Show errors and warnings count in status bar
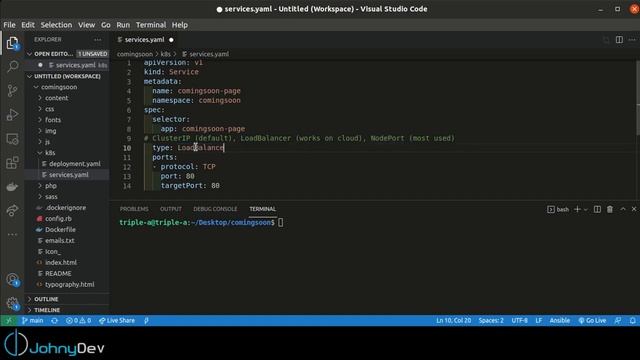 pyautogui.click(x=78, y=320)
